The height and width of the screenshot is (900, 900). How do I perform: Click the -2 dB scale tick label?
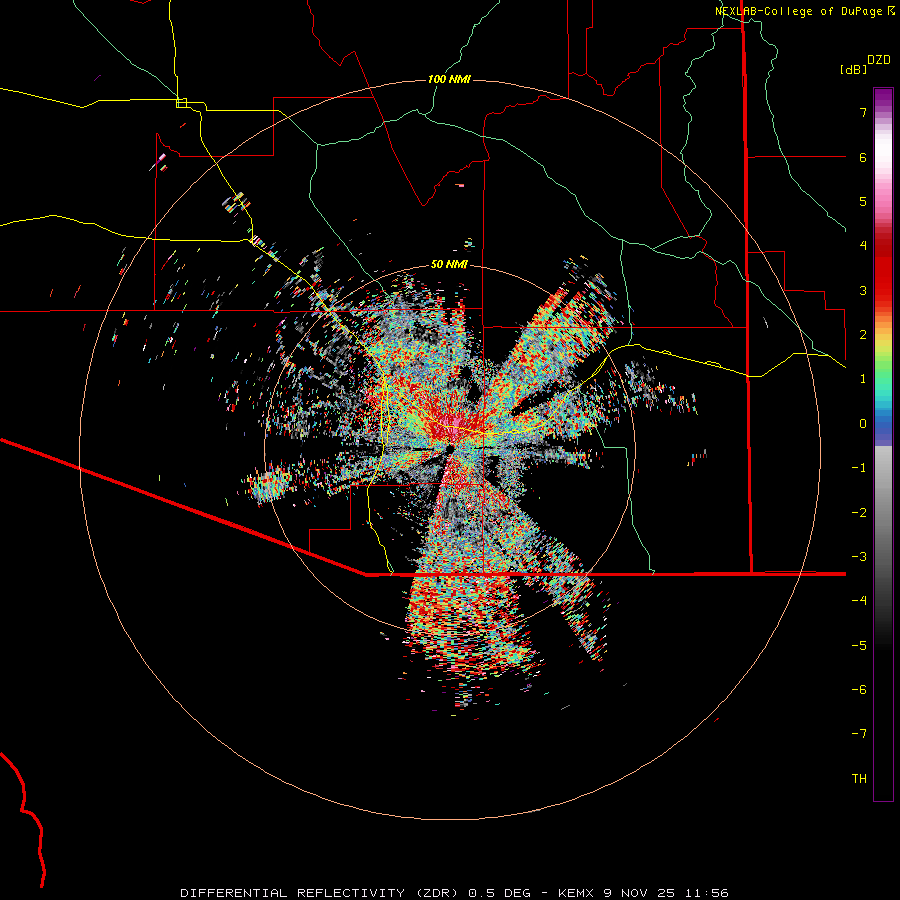[x=859, y=513]
